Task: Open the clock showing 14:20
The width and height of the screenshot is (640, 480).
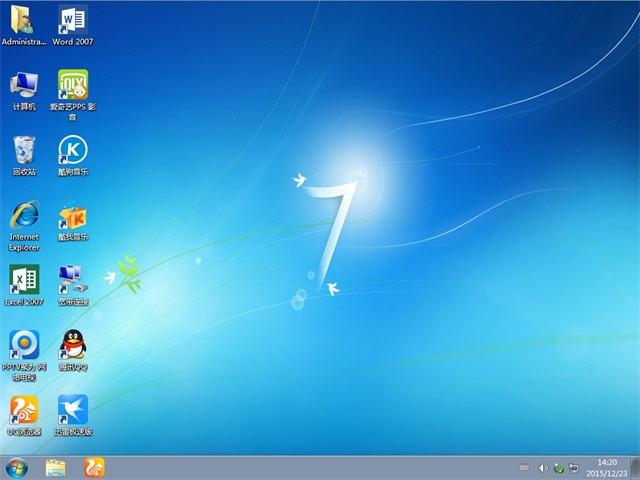Action: [x=607, y=468]
